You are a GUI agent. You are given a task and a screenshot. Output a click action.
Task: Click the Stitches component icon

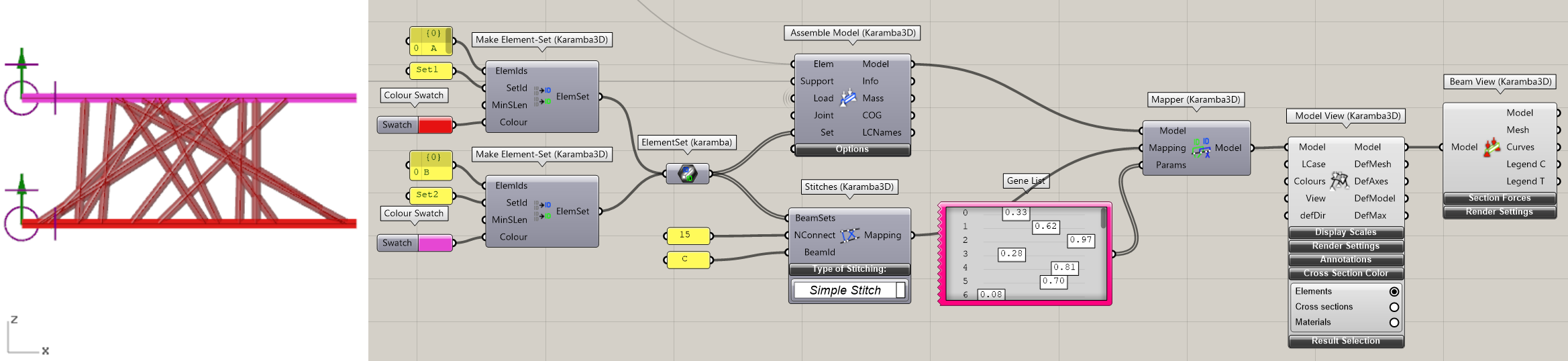pos(850,235)
